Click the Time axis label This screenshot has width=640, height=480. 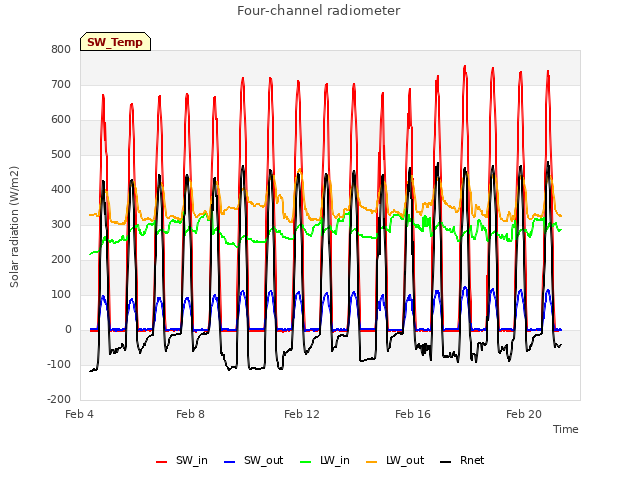[566, 429]
